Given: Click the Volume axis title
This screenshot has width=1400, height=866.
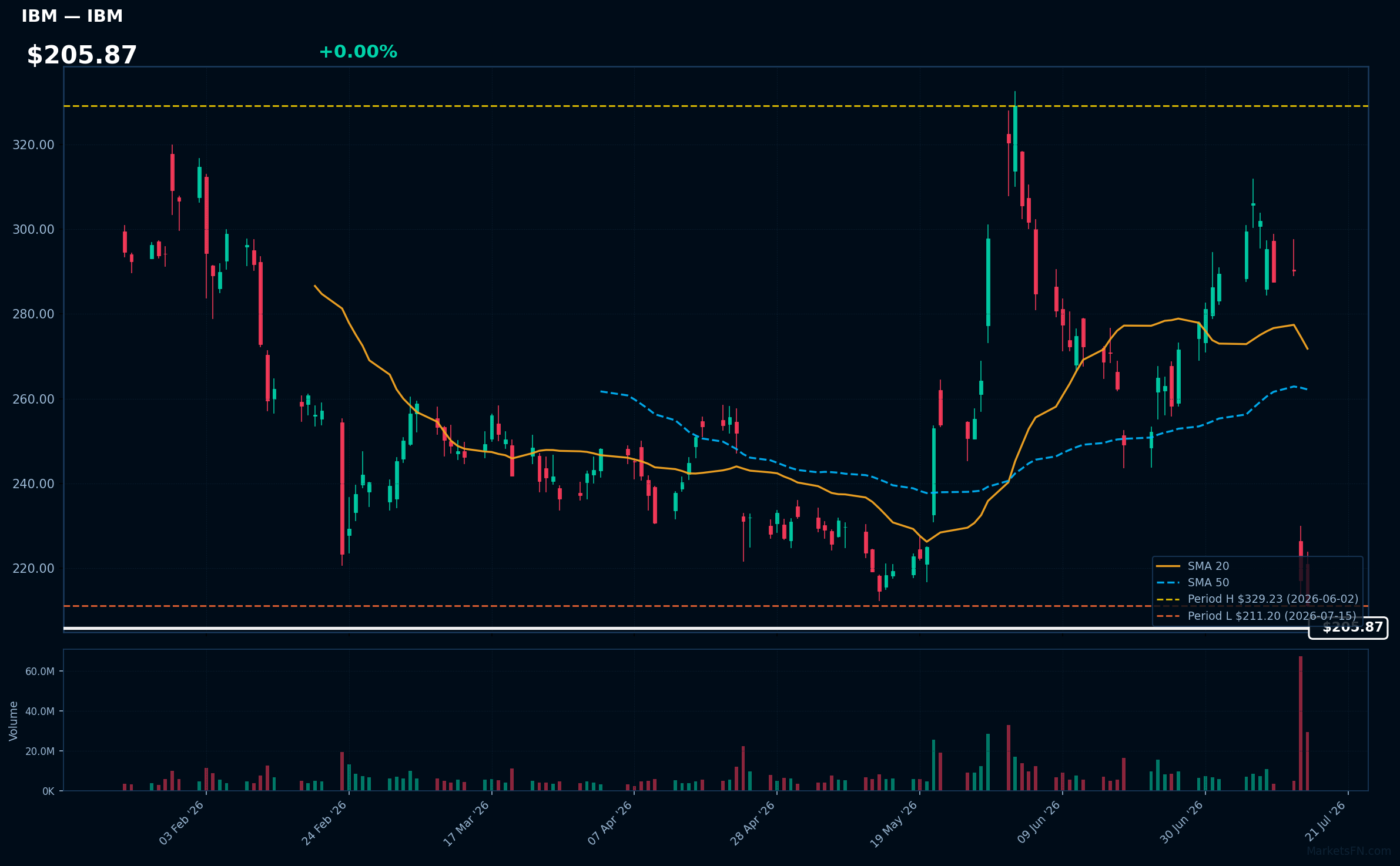Looking at the screenshot, I should [x=14, y=721].
